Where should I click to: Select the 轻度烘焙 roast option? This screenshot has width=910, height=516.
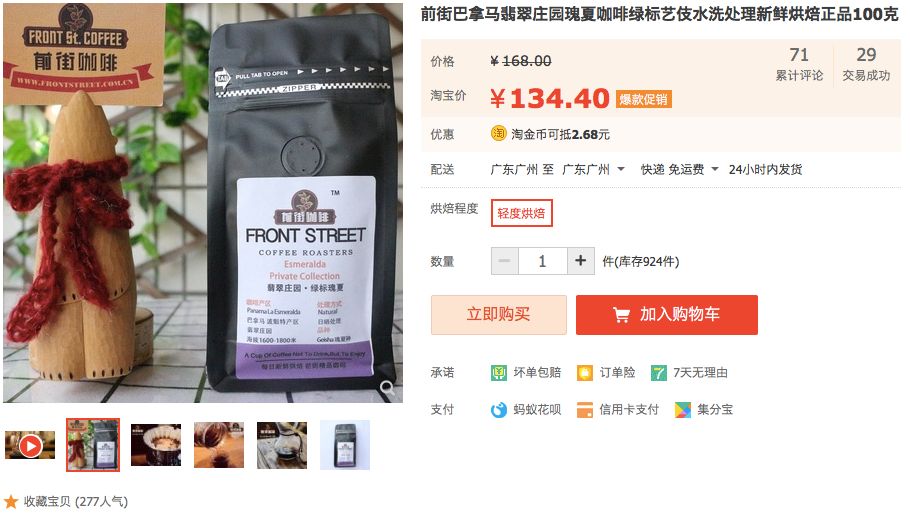(x=521, y=213)
